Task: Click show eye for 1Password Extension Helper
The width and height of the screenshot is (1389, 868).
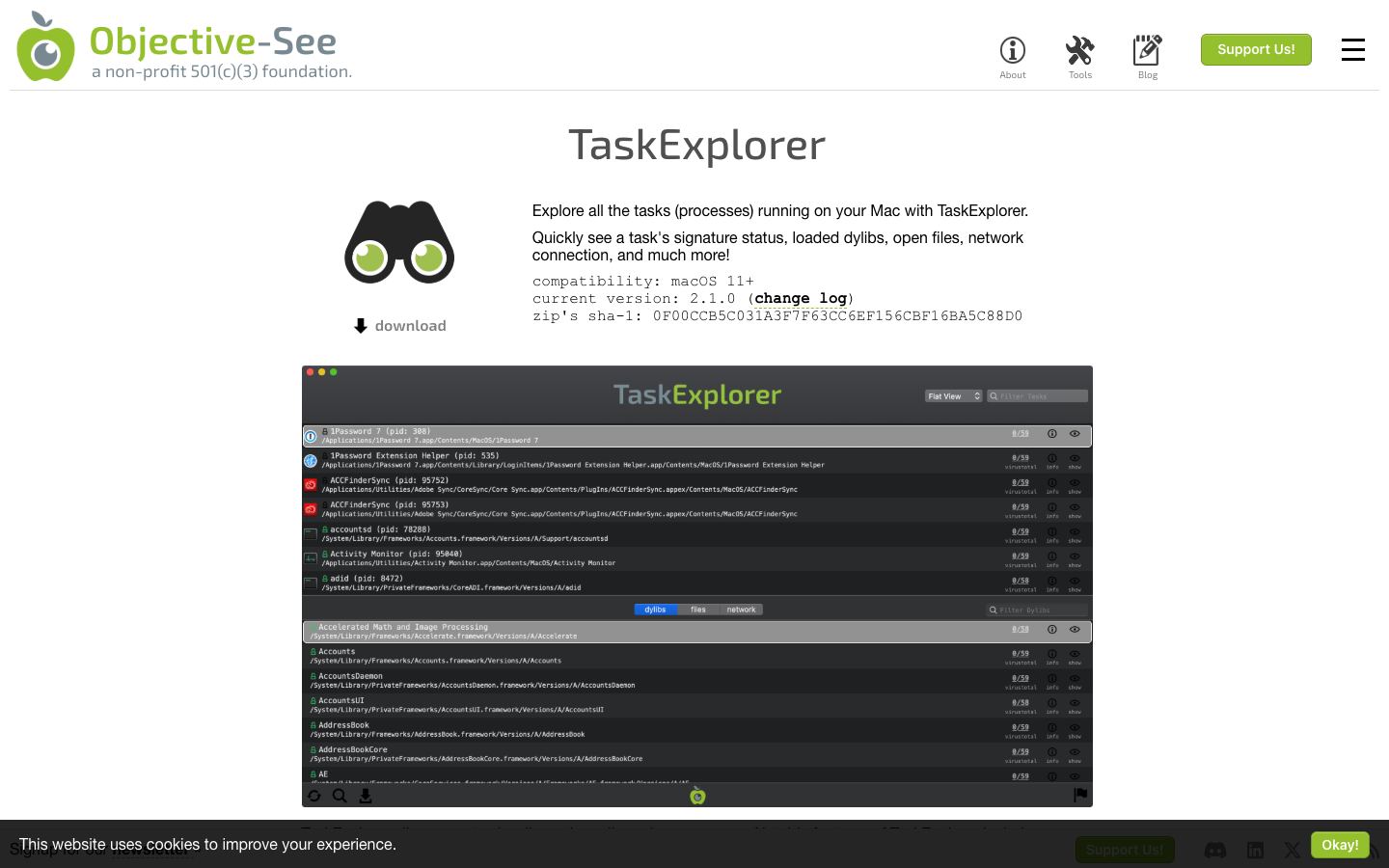Action: 1075,458
